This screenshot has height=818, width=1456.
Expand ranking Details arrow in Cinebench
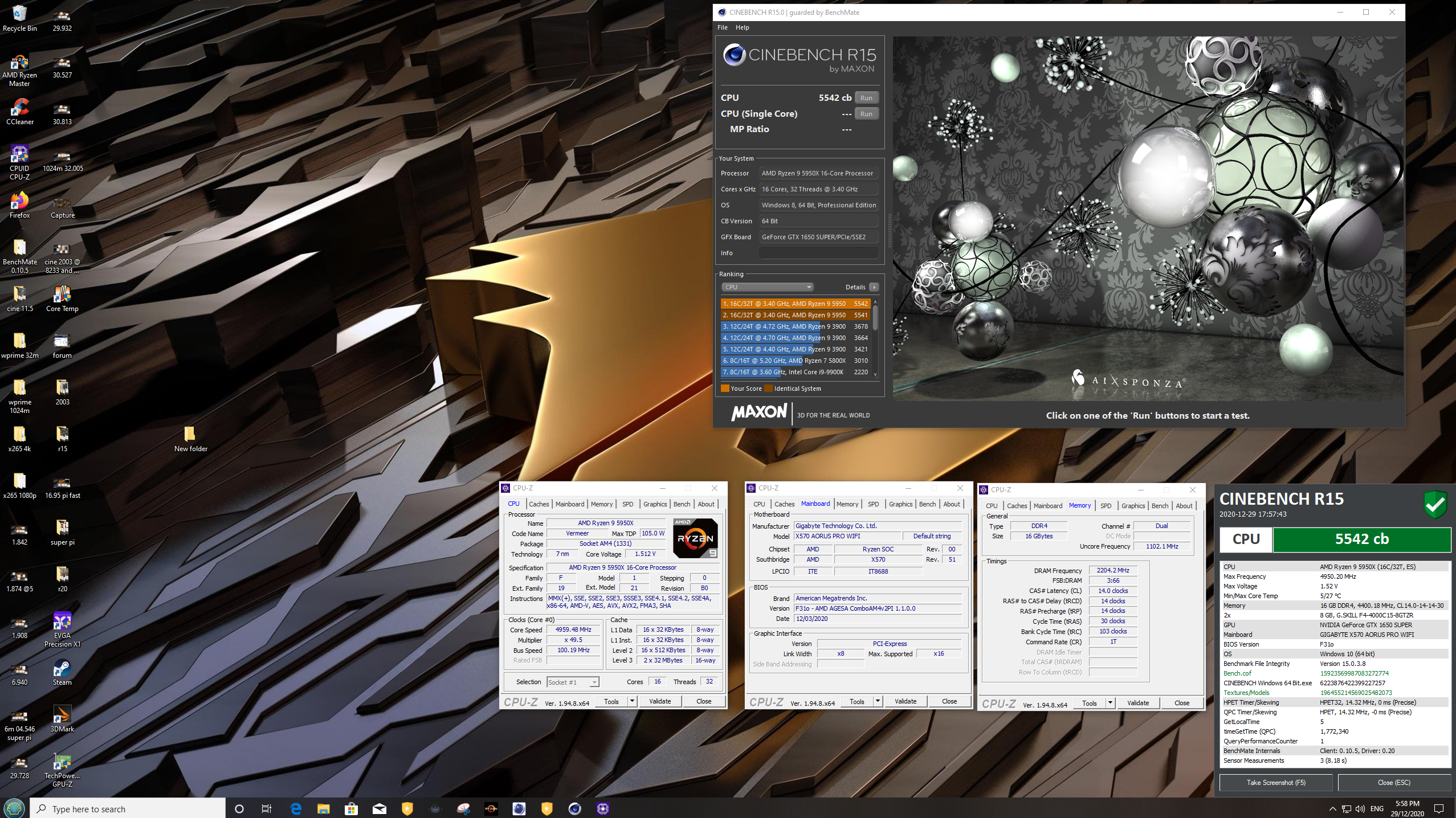pos(874,287)
